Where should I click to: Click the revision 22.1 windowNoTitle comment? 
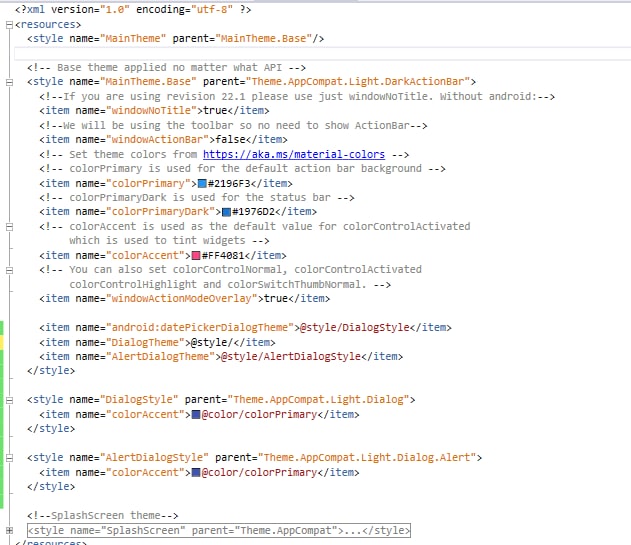(297, 97)
